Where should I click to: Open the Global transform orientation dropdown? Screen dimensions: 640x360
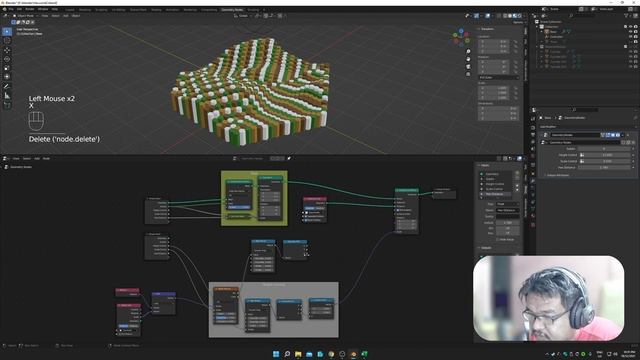click(244, 16)
